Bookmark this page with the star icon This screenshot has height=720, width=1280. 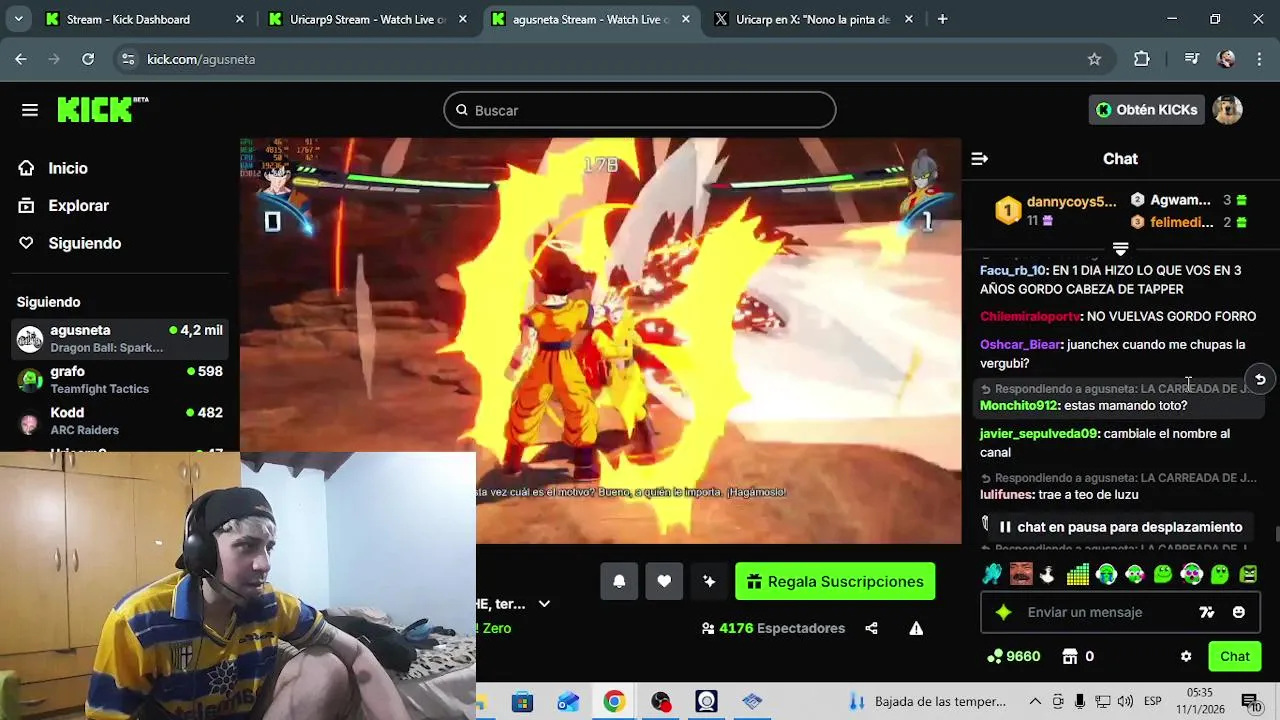pyautogui.click(x=1094, y=59)
